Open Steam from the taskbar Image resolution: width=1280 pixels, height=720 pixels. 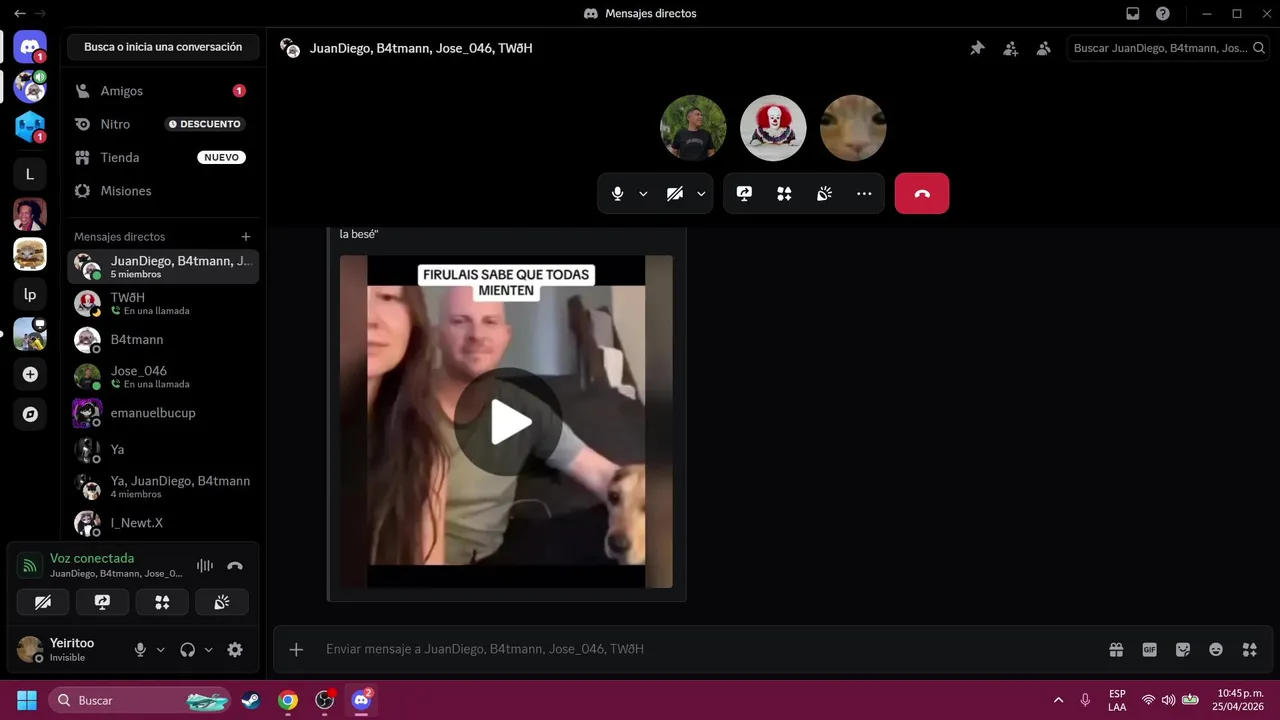pos(251,700)
